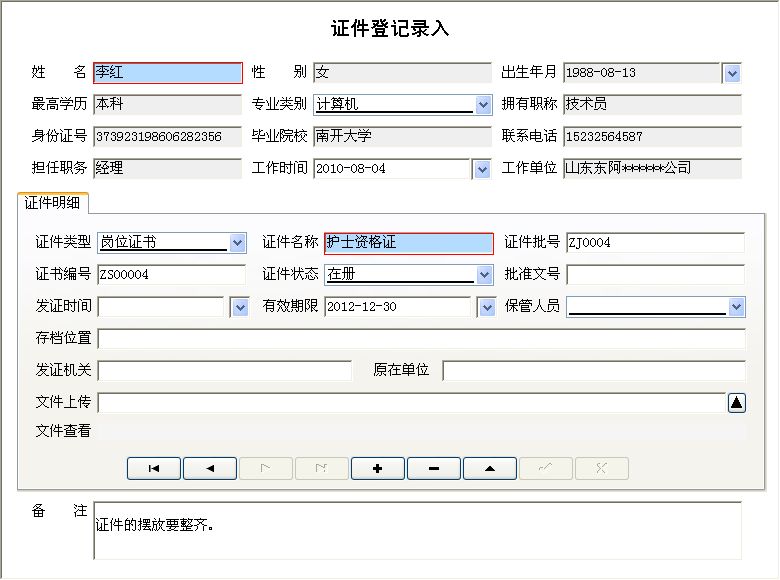780x580 pixels.
Task: Open the 发证时间 date dropdown
Action: click(x=239, y=307)
